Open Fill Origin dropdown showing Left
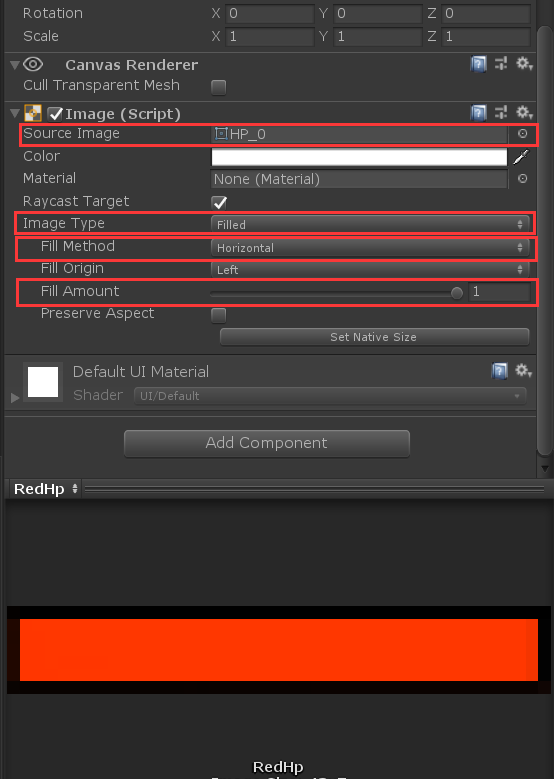554x779 pixels. point(370,270)
